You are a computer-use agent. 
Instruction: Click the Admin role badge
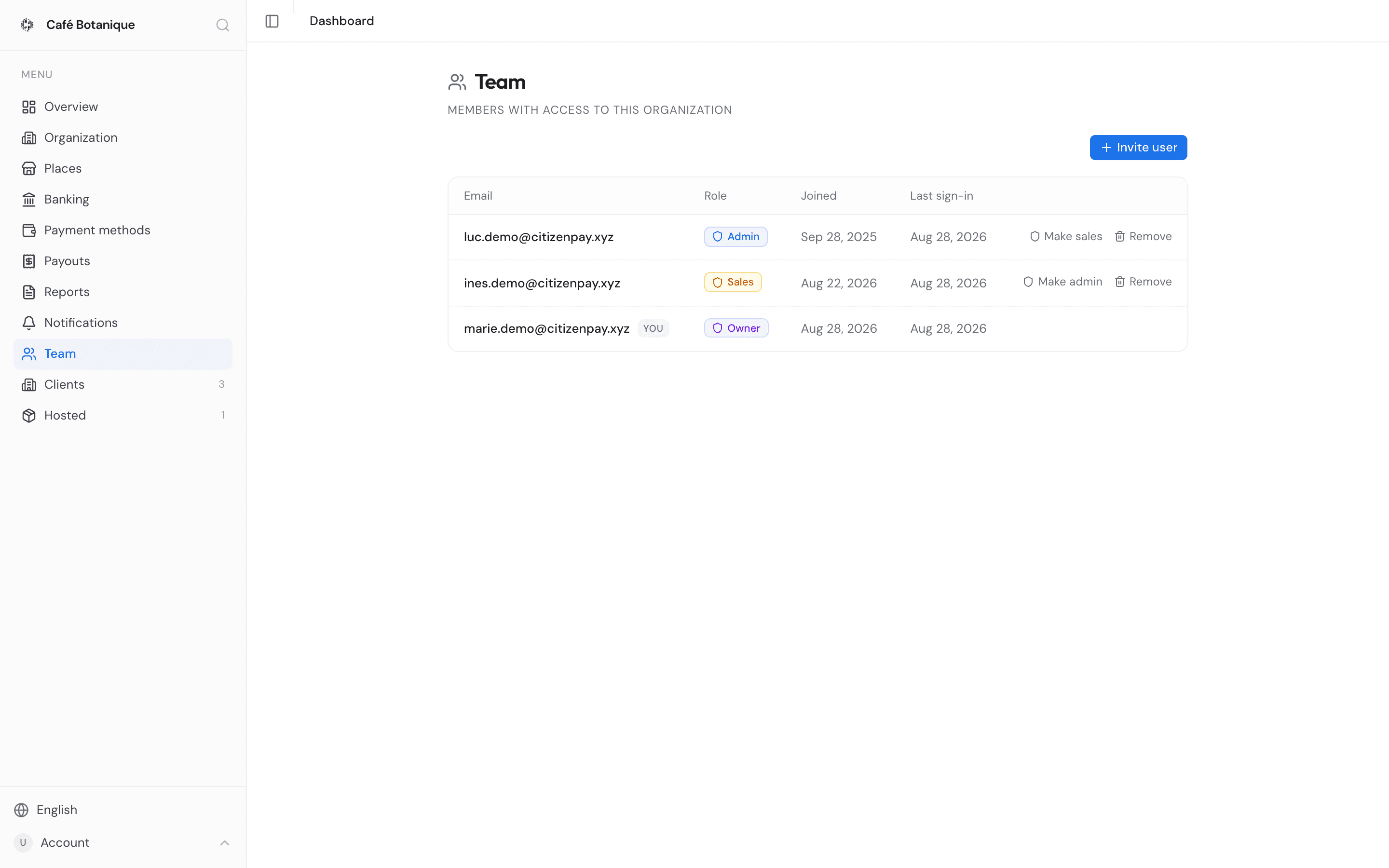[736, 236]
